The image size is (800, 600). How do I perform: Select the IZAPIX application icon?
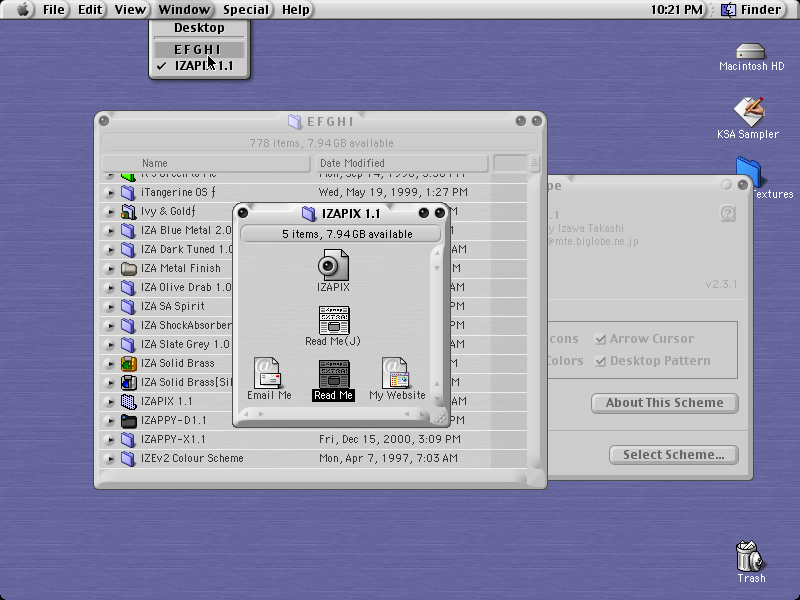(334, 264)
